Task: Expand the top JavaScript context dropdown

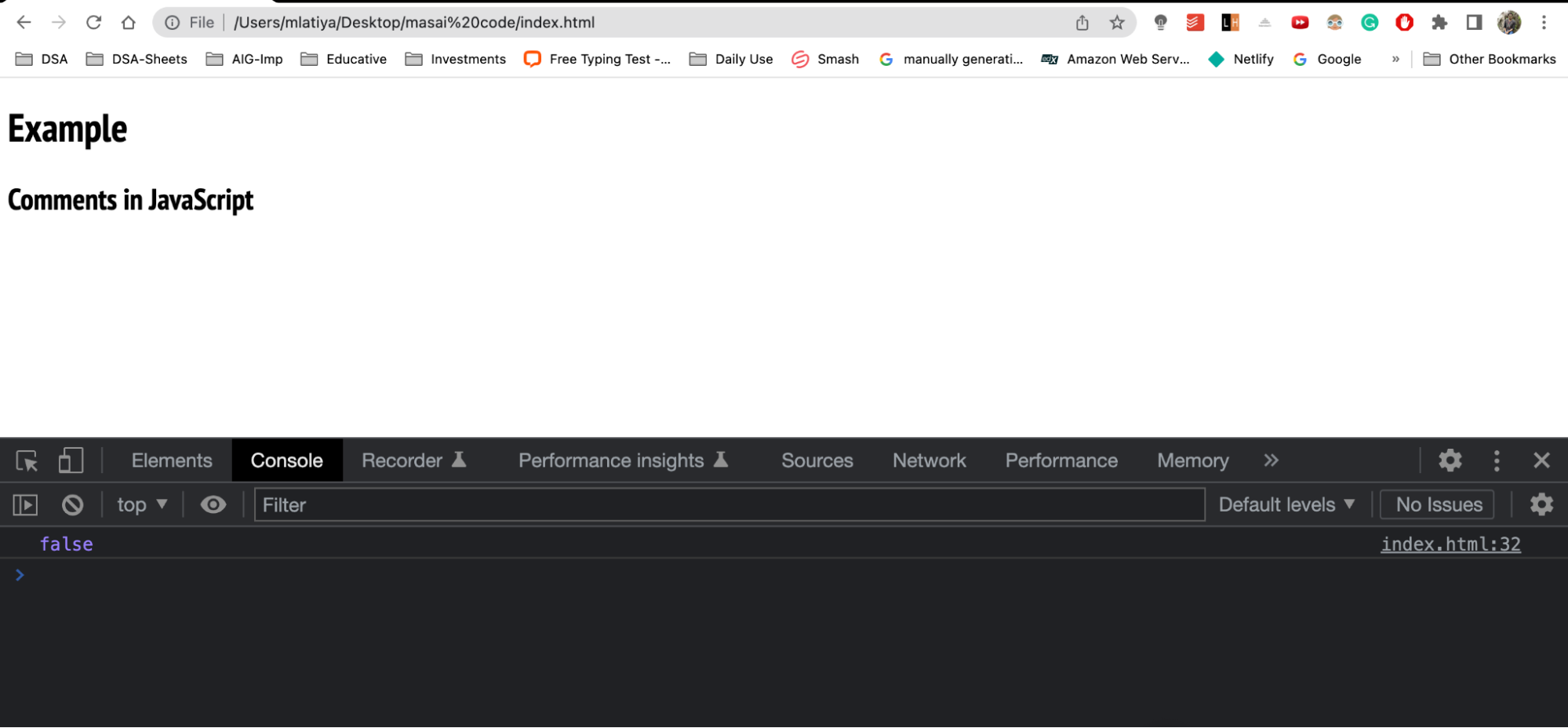Action: [x=142, y=504]
